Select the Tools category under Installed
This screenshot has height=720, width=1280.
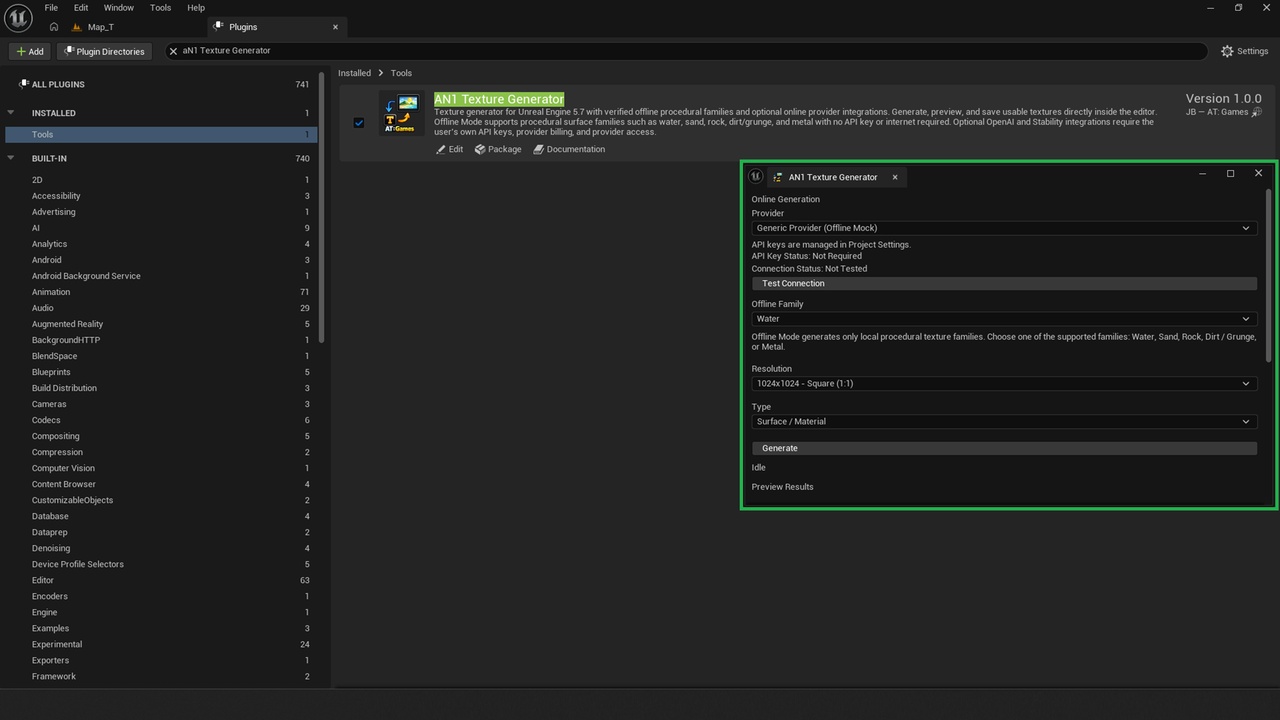pos(160,134)
